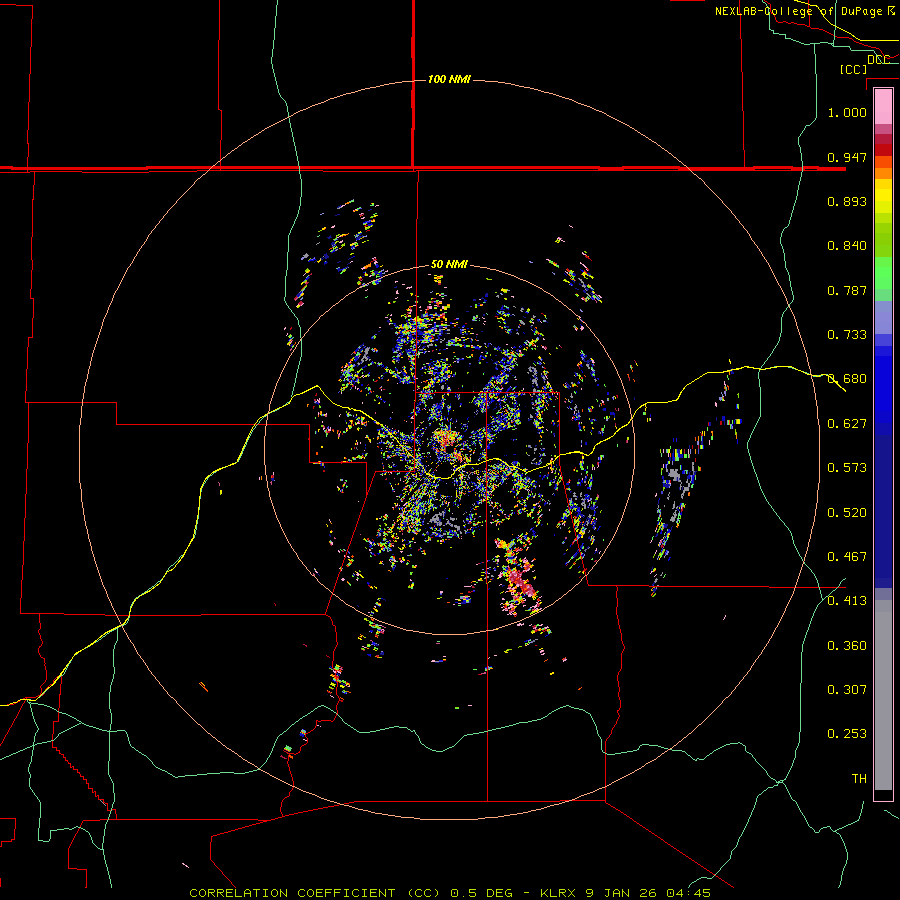
Task: Click the TH threshold label on legend
Action: tap(859, 778)
